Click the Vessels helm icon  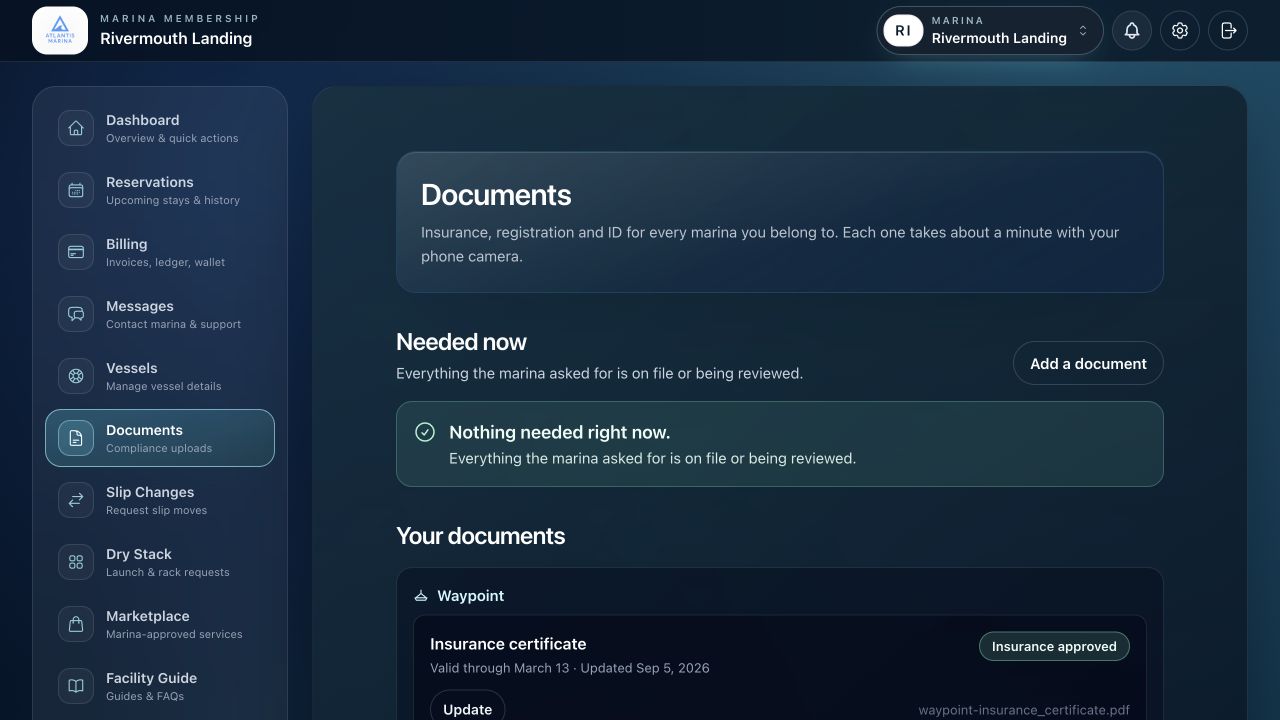(x=76, y=376)
